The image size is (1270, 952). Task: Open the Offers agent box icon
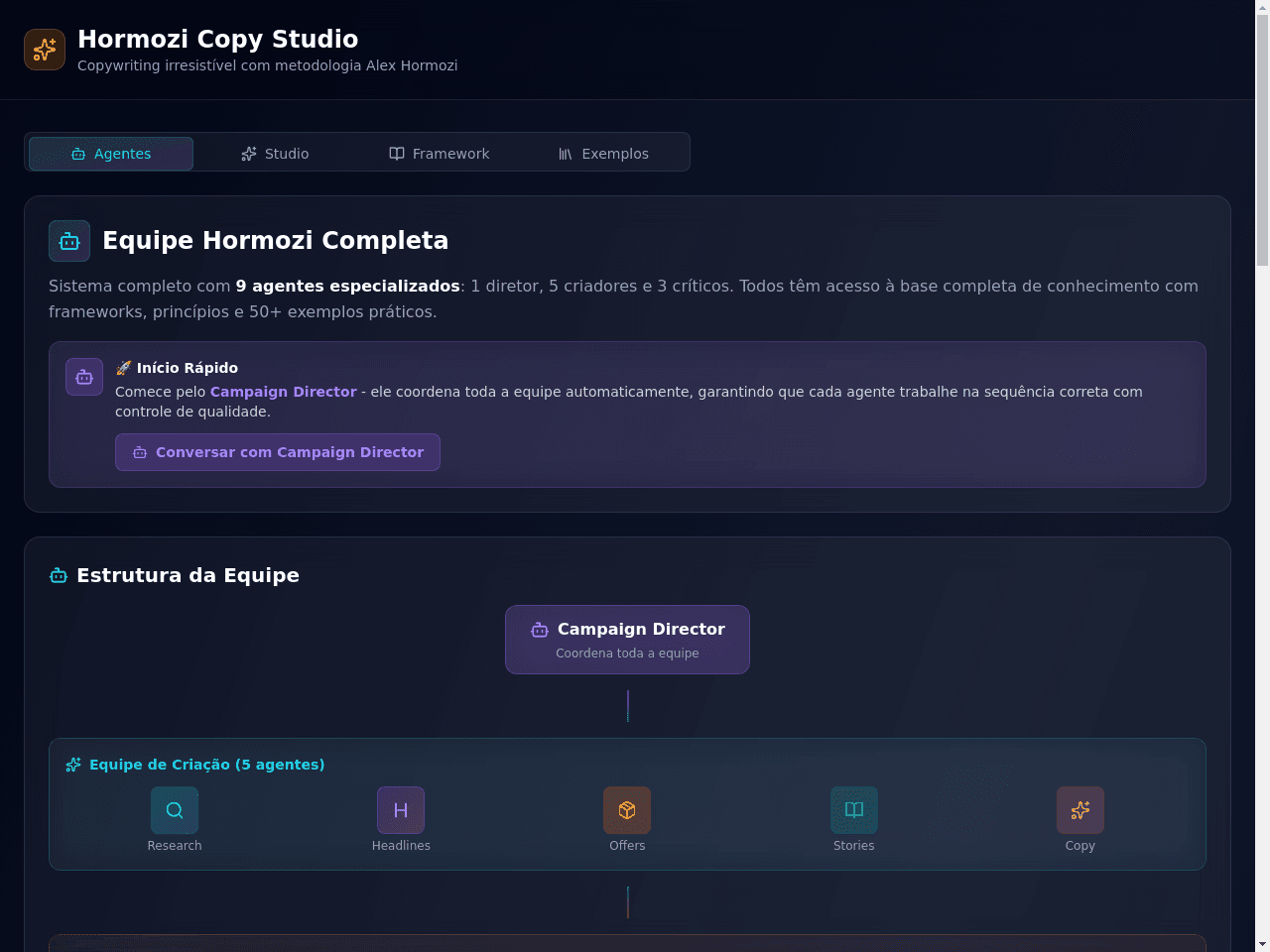pos(627,810)
